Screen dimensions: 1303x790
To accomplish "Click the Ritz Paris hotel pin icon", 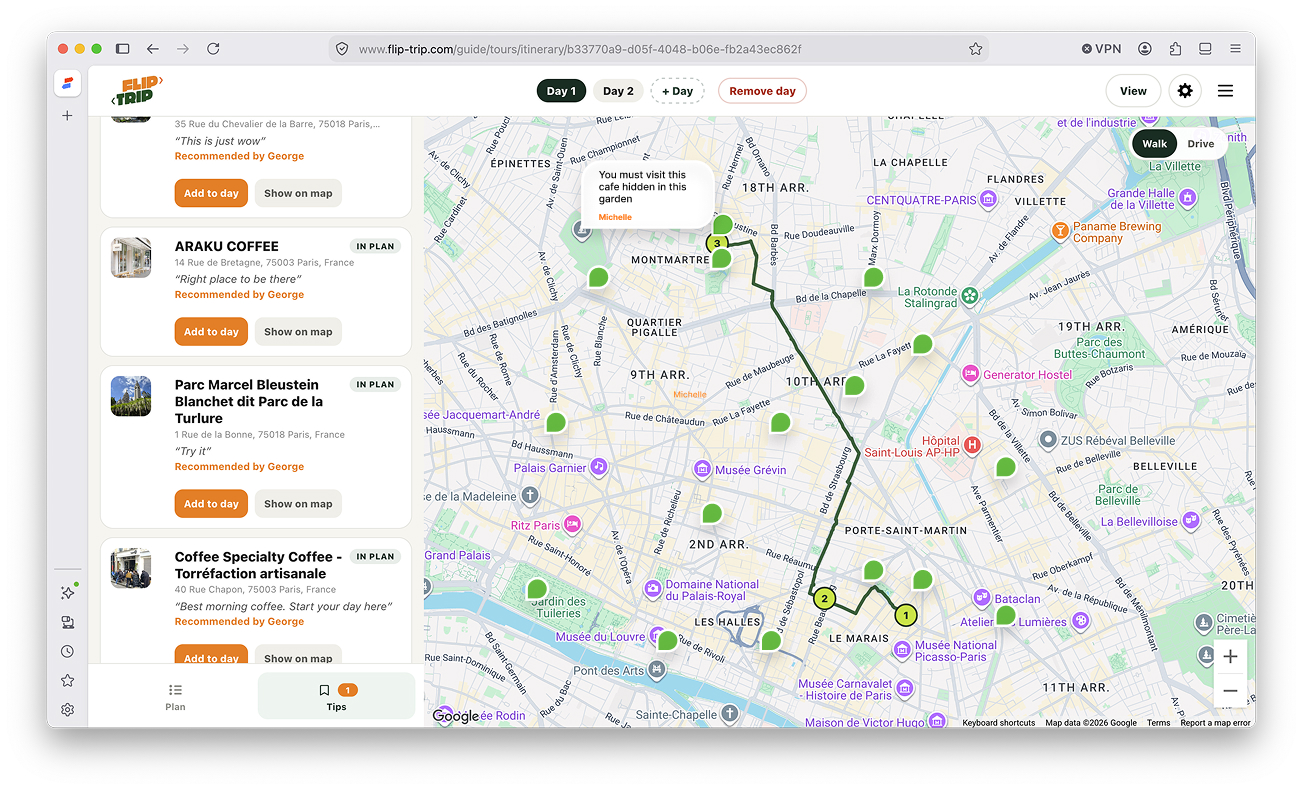I will pos(572,524).
